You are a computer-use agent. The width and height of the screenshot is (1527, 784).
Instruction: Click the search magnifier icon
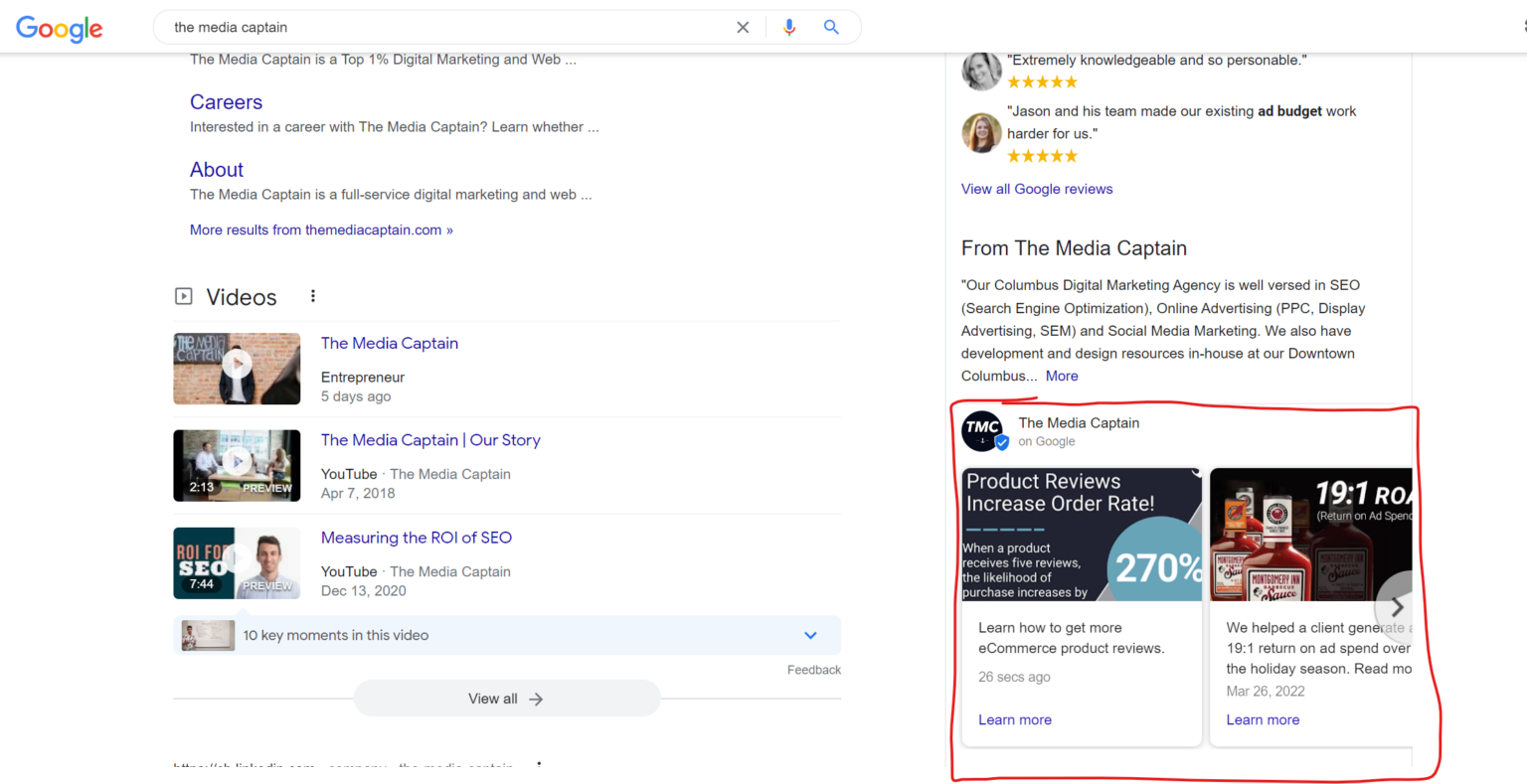click(831, 27)
